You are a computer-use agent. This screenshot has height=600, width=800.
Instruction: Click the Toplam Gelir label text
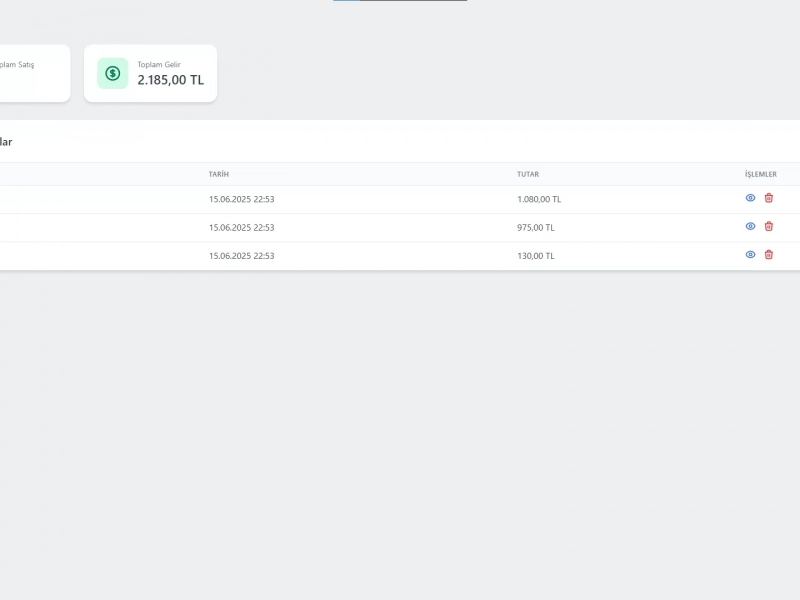click(x=159, y=64)
